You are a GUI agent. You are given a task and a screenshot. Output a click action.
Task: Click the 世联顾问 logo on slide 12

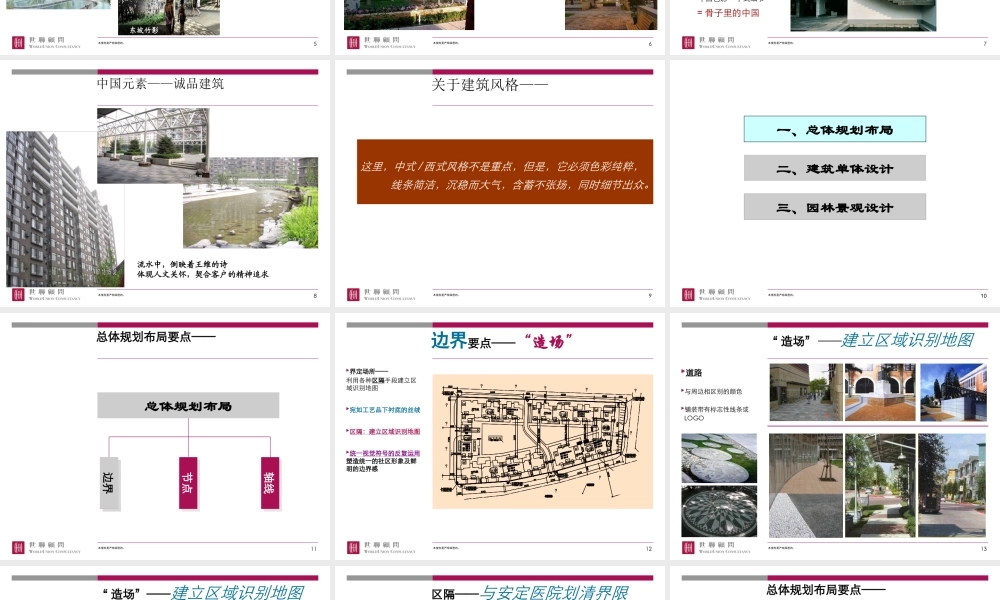[381, 548]
